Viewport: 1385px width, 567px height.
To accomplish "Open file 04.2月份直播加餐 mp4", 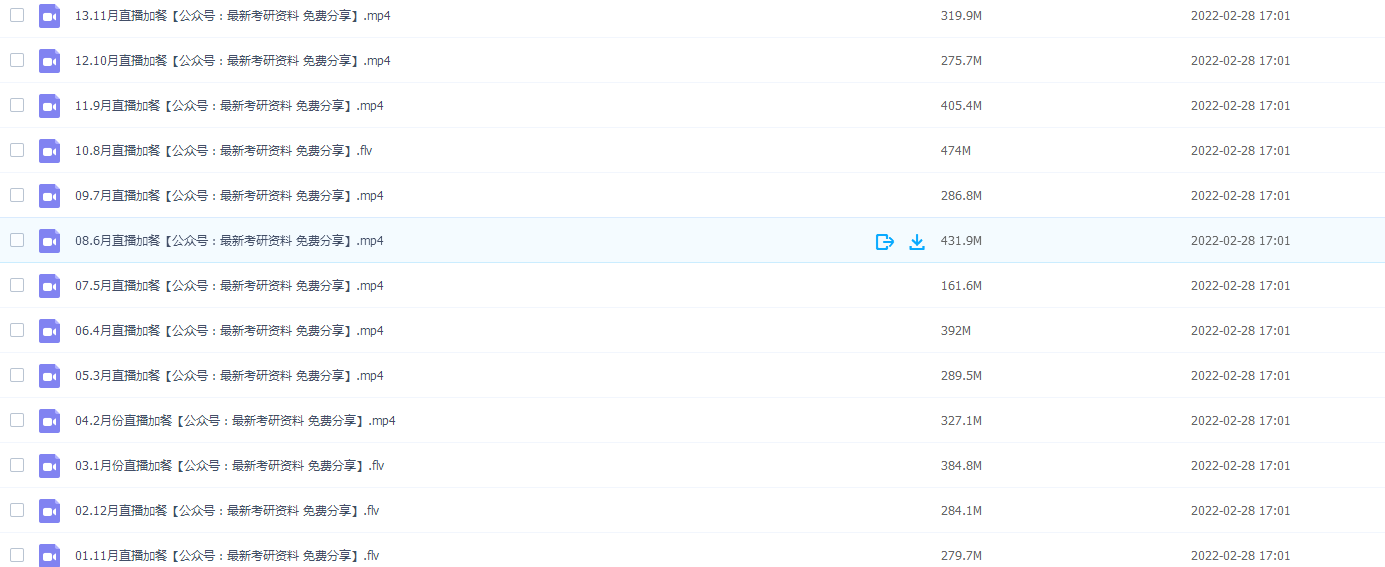I will pyautogui.click(x=235, y=421).
